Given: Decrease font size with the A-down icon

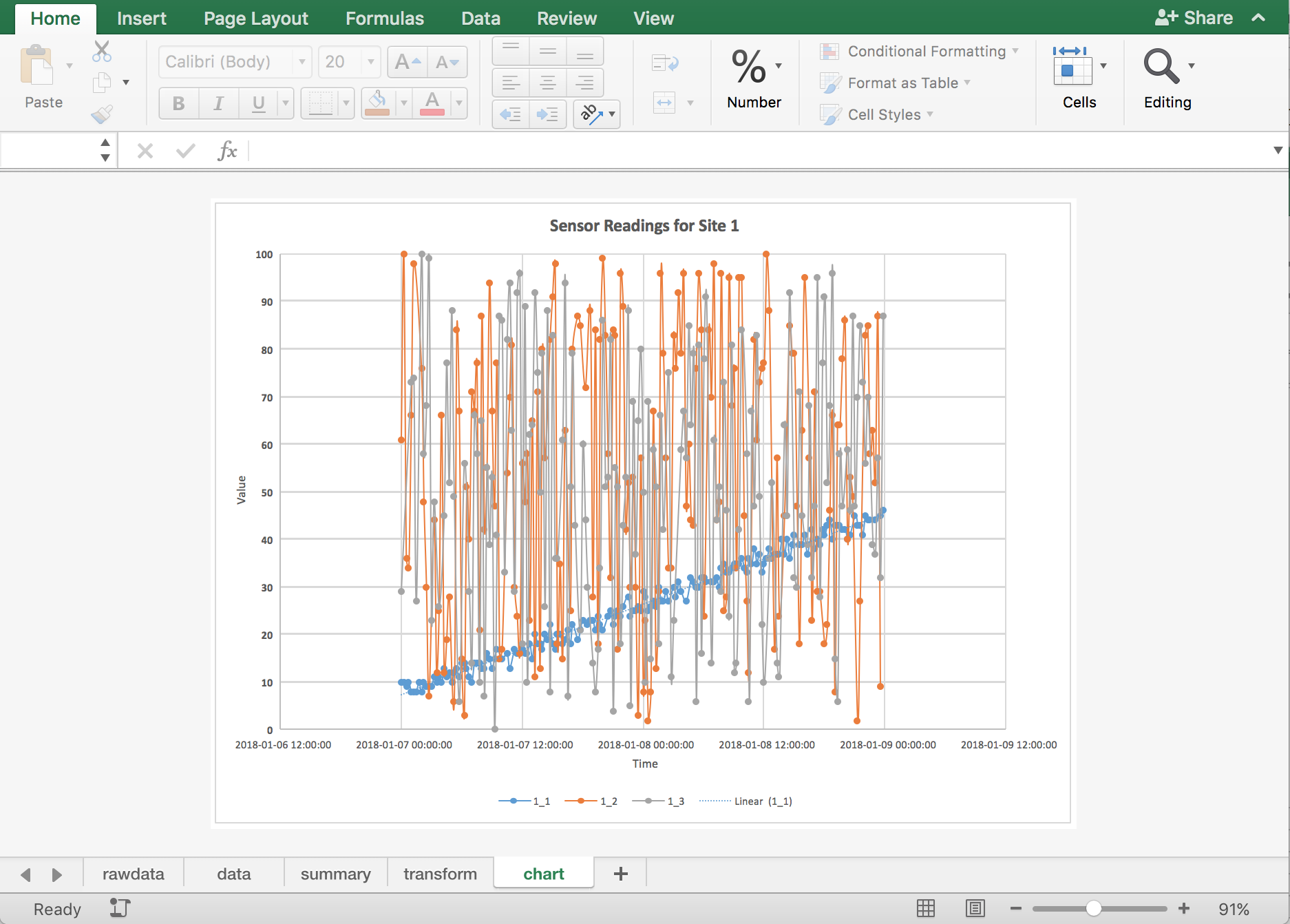Looking at the screenshot, I should tap(447, 62).
